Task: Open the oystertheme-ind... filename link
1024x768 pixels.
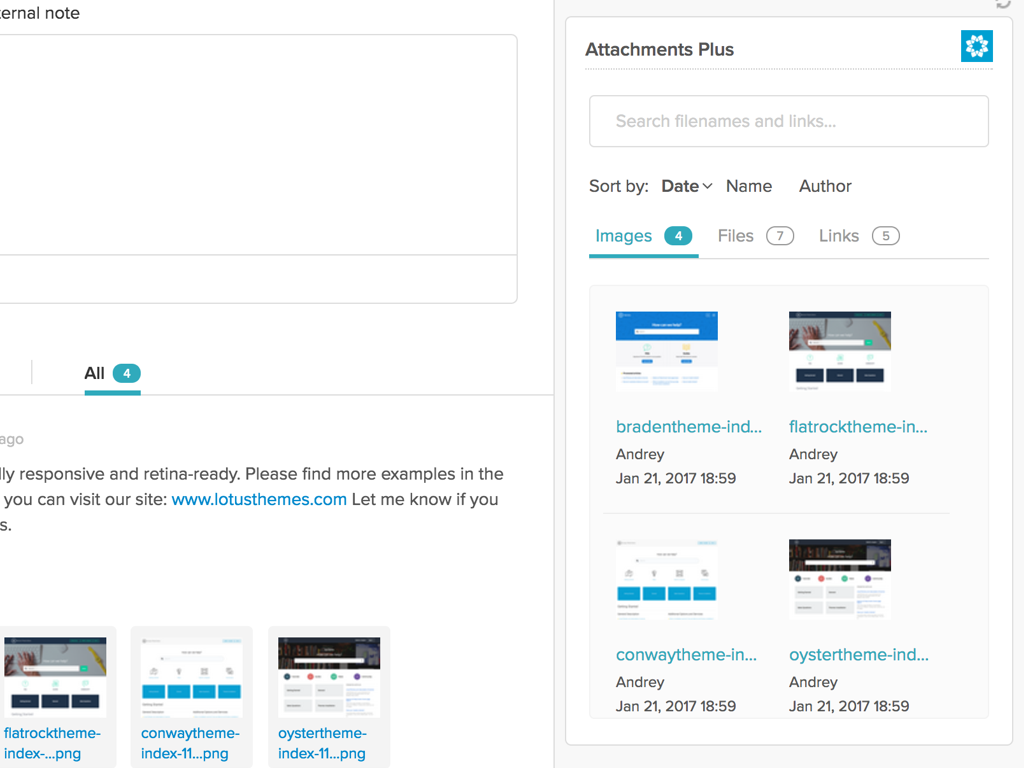Action: 858,654
